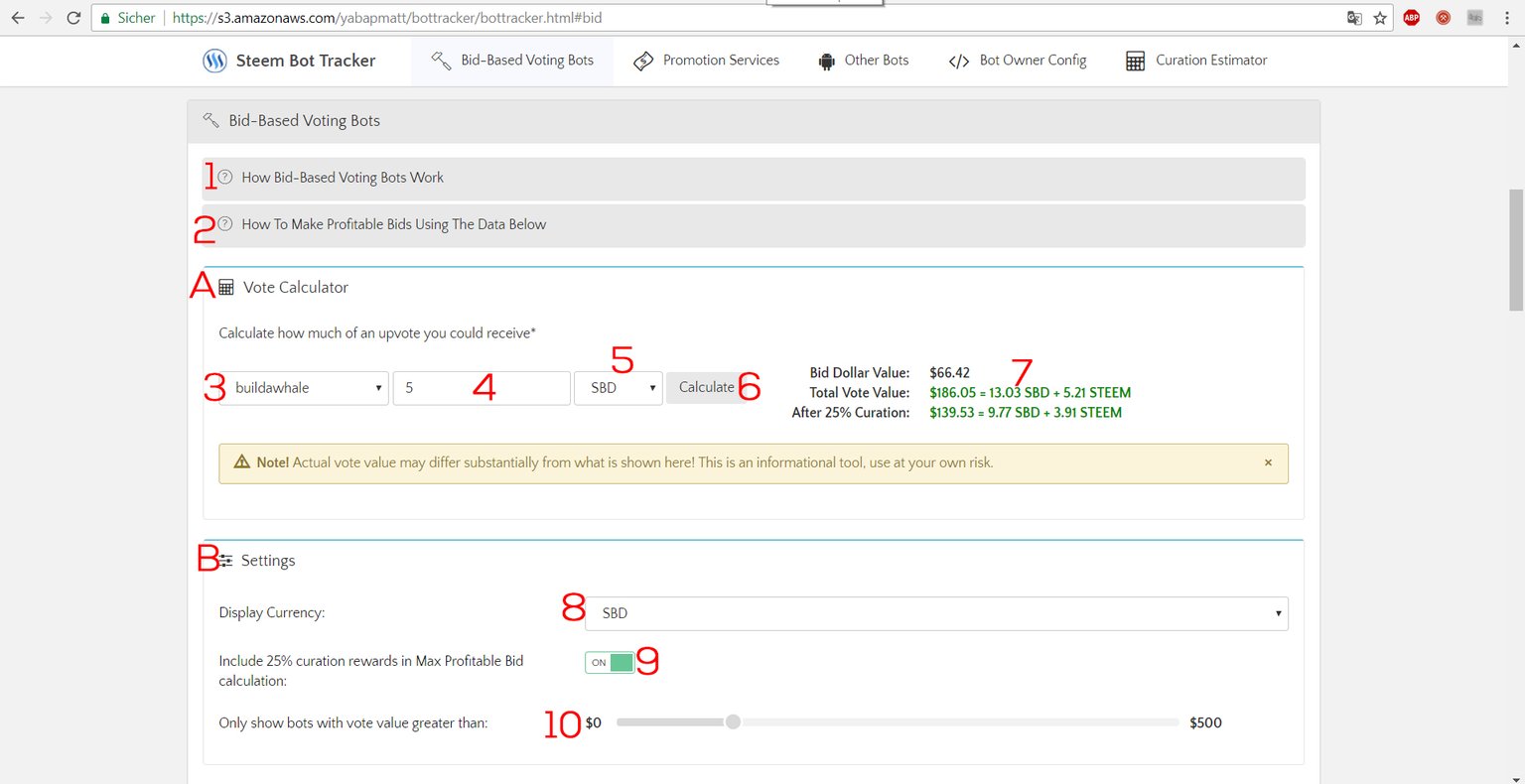Click the gray extension icon at toolbar end
The image size is (1525, 784).
point(1475,18)
